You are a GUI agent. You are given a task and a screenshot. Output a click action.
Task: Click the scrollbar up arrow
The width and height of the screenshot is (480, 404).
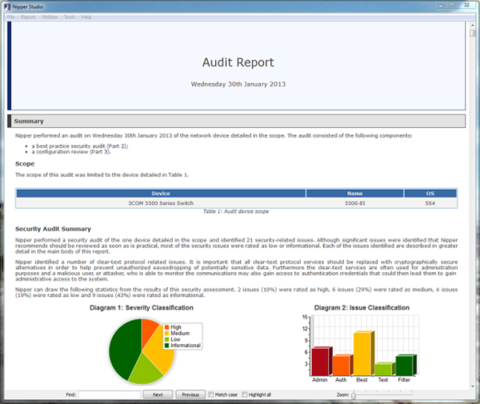472,25
